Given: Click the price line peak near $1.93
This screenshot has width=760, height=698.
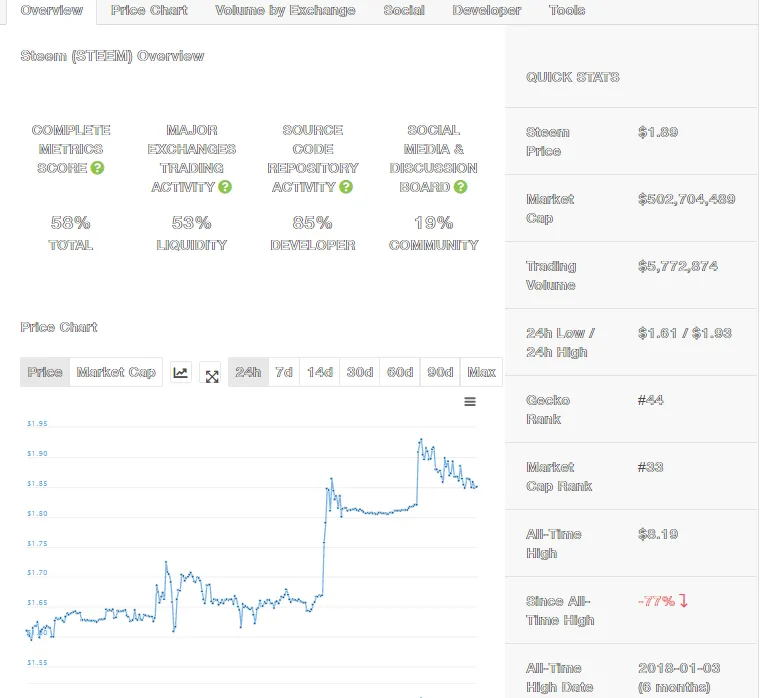Looking at the screenshot, I should [x=421, y=440].
